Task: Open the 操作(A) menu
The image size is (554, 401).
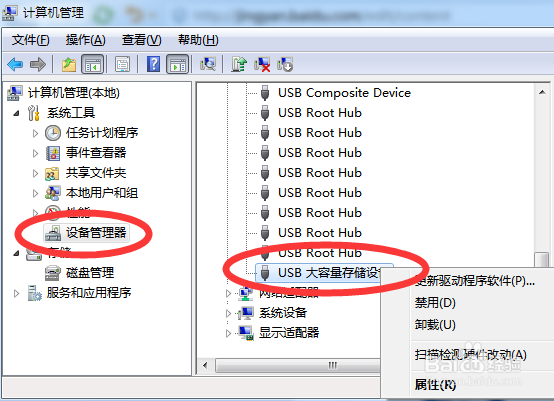Action: pos(86,40)
